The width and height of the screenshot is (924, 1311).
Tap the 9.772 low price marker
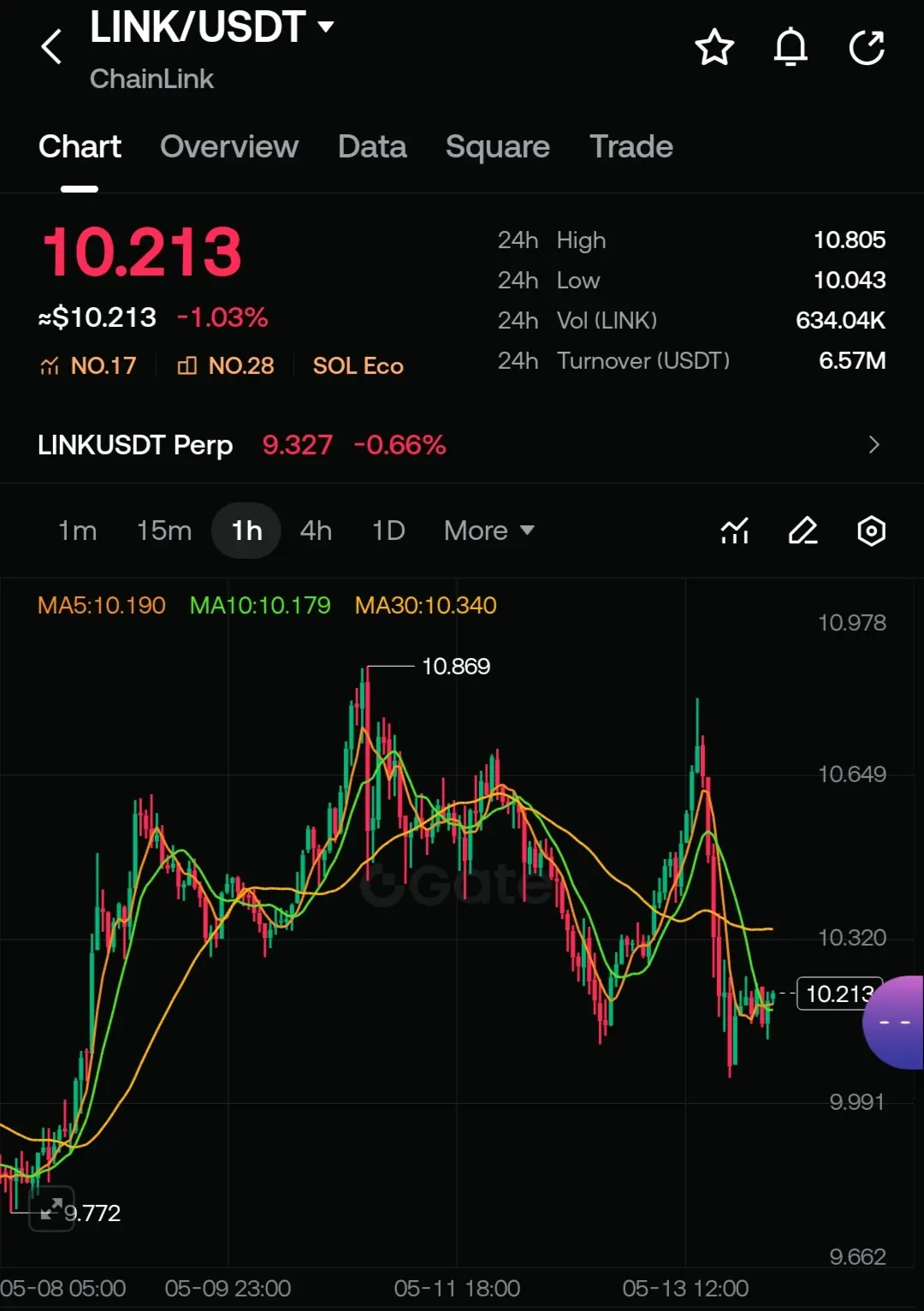[92, 1213]
